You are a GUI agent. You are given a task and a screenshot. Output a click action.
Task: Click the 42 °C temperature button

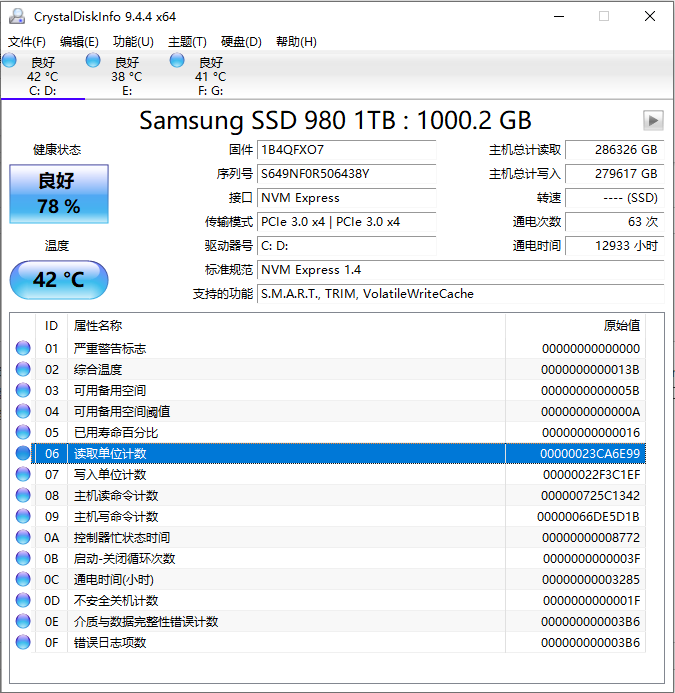(x=59, y=280)
